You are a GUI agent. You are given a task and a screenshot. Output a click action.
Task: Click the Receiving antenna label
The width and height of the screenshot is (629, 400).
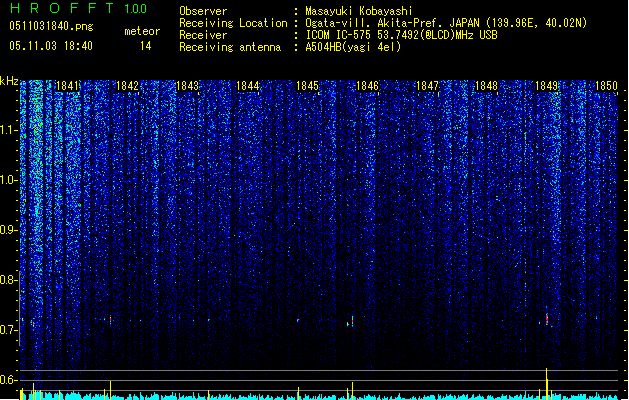pos(230,47)
